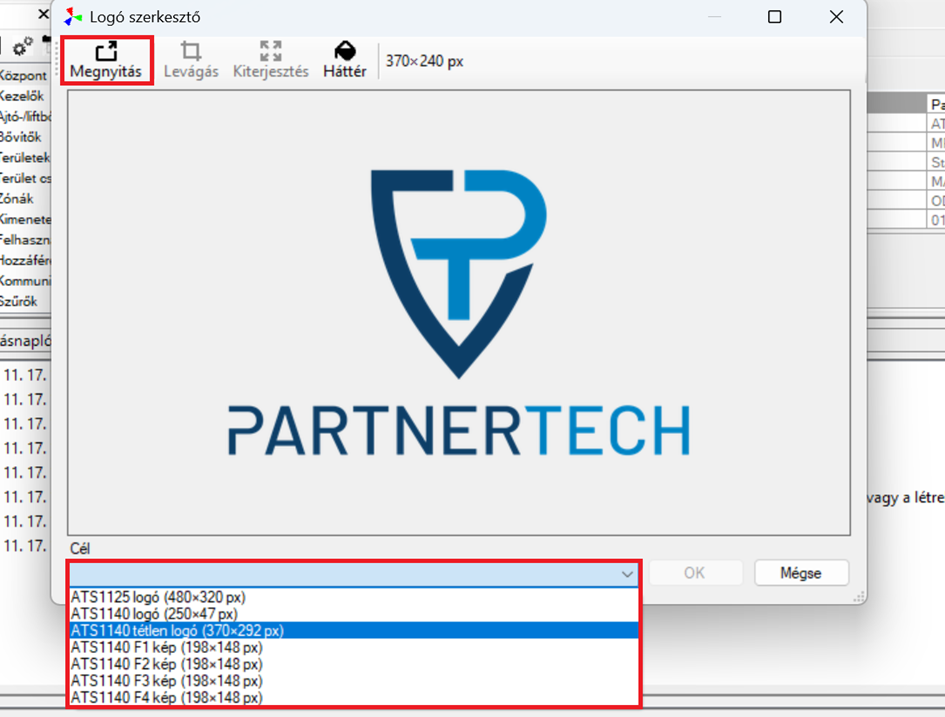Pick ATS1140 F1 kép from list

click(x=166, y=647)
